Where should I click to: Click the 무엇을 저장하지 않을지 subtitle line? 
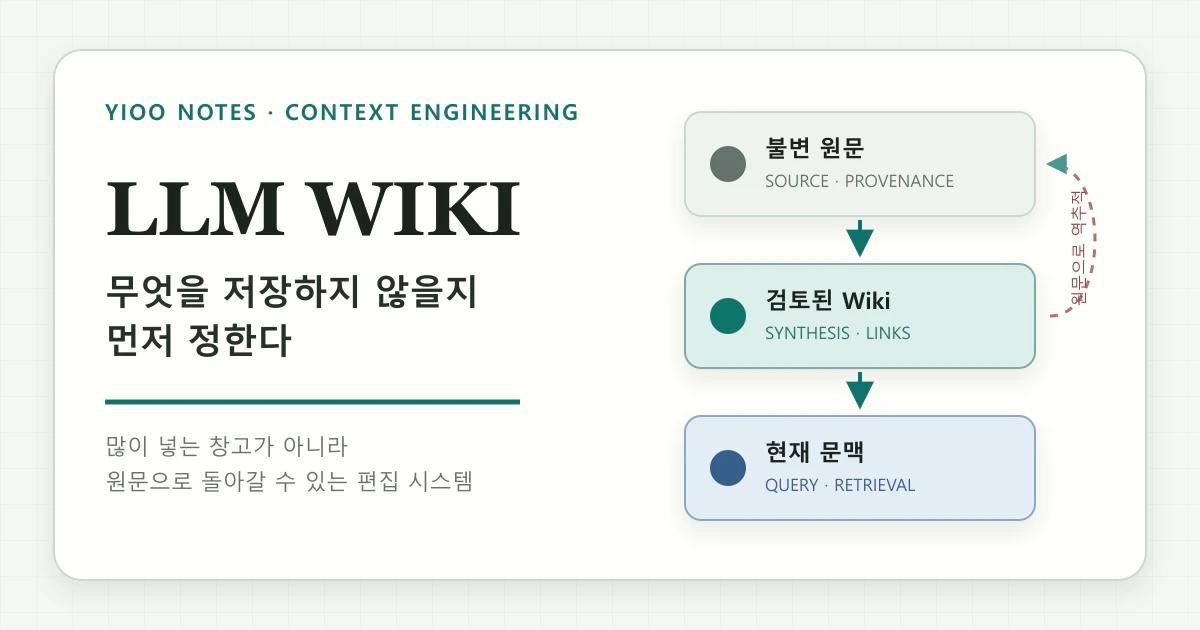(290, 294)
